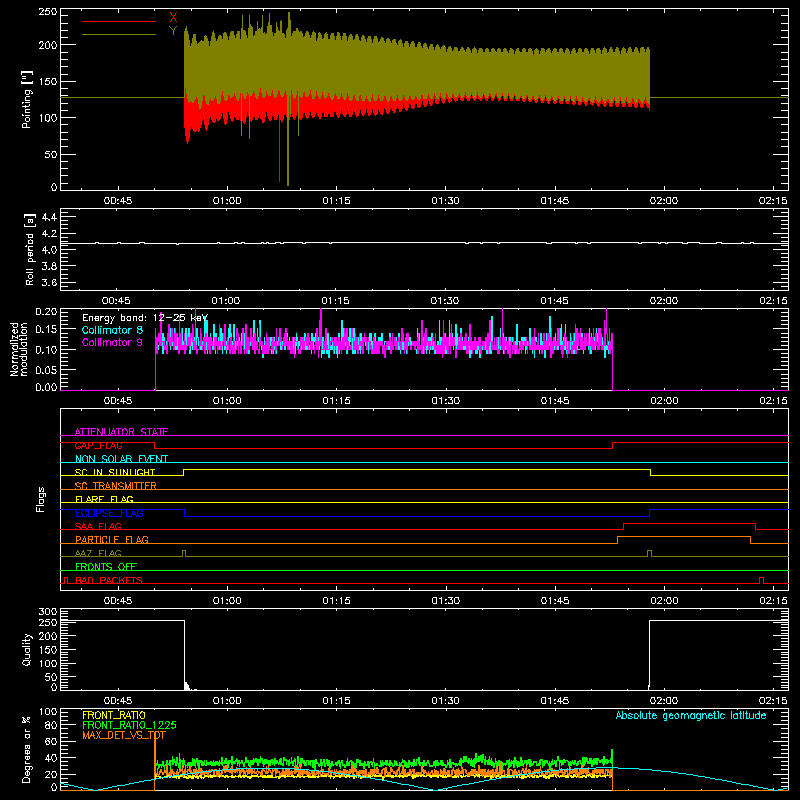Screen dimensions: 800x800
Task: Click the 01:45 tick under the Flags plot
Action: point(555,601)
